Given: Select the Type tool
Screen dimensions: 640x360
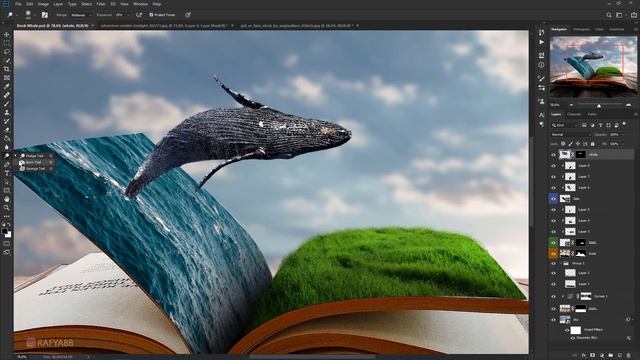Looking at the screenshot, I should pos(7,173).
